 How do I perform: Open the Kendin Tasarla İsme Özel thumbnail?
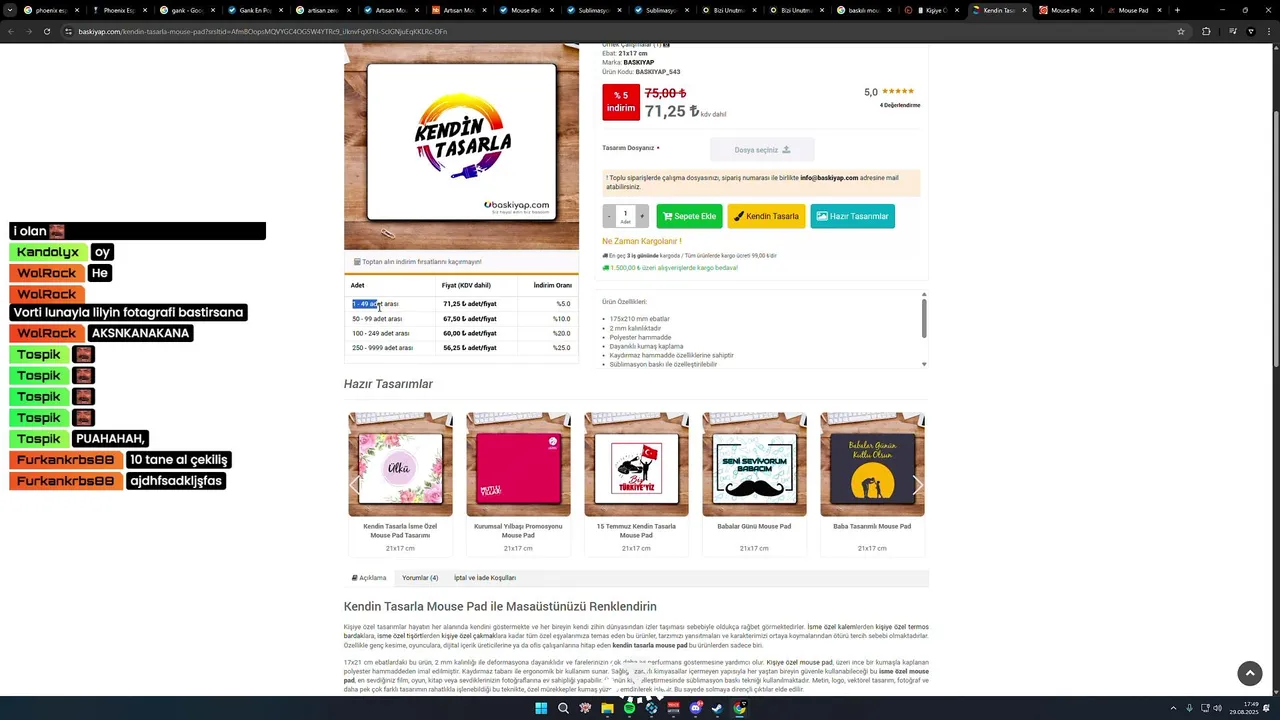(x=400, y=464)
